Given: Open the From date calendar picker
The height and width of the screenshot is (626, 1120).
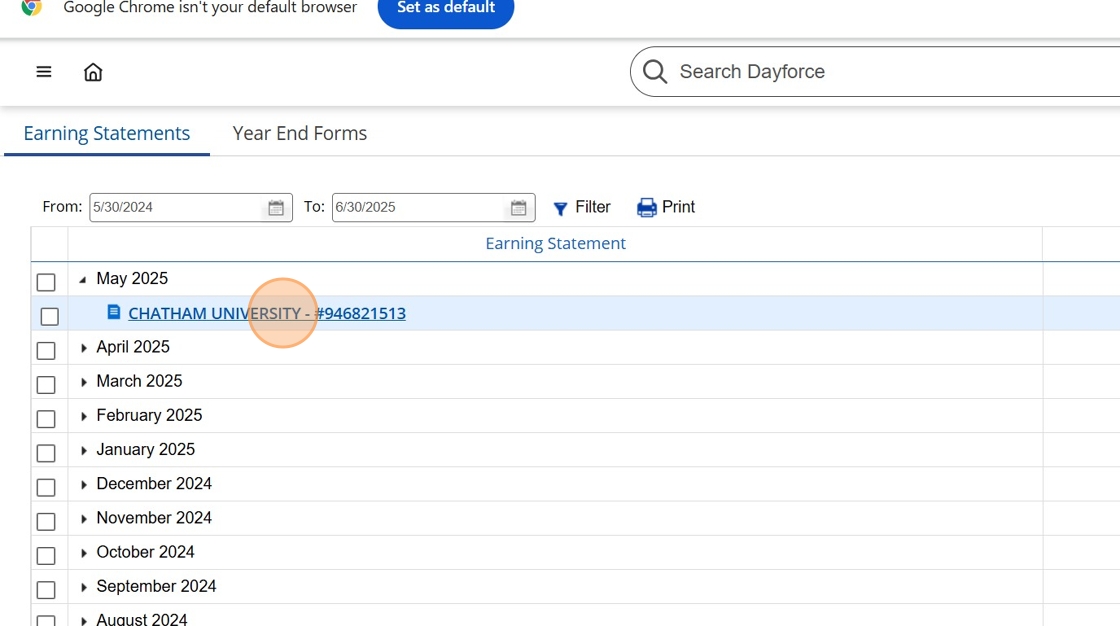Looking at the screenshot, I should (x=276, y=207).
